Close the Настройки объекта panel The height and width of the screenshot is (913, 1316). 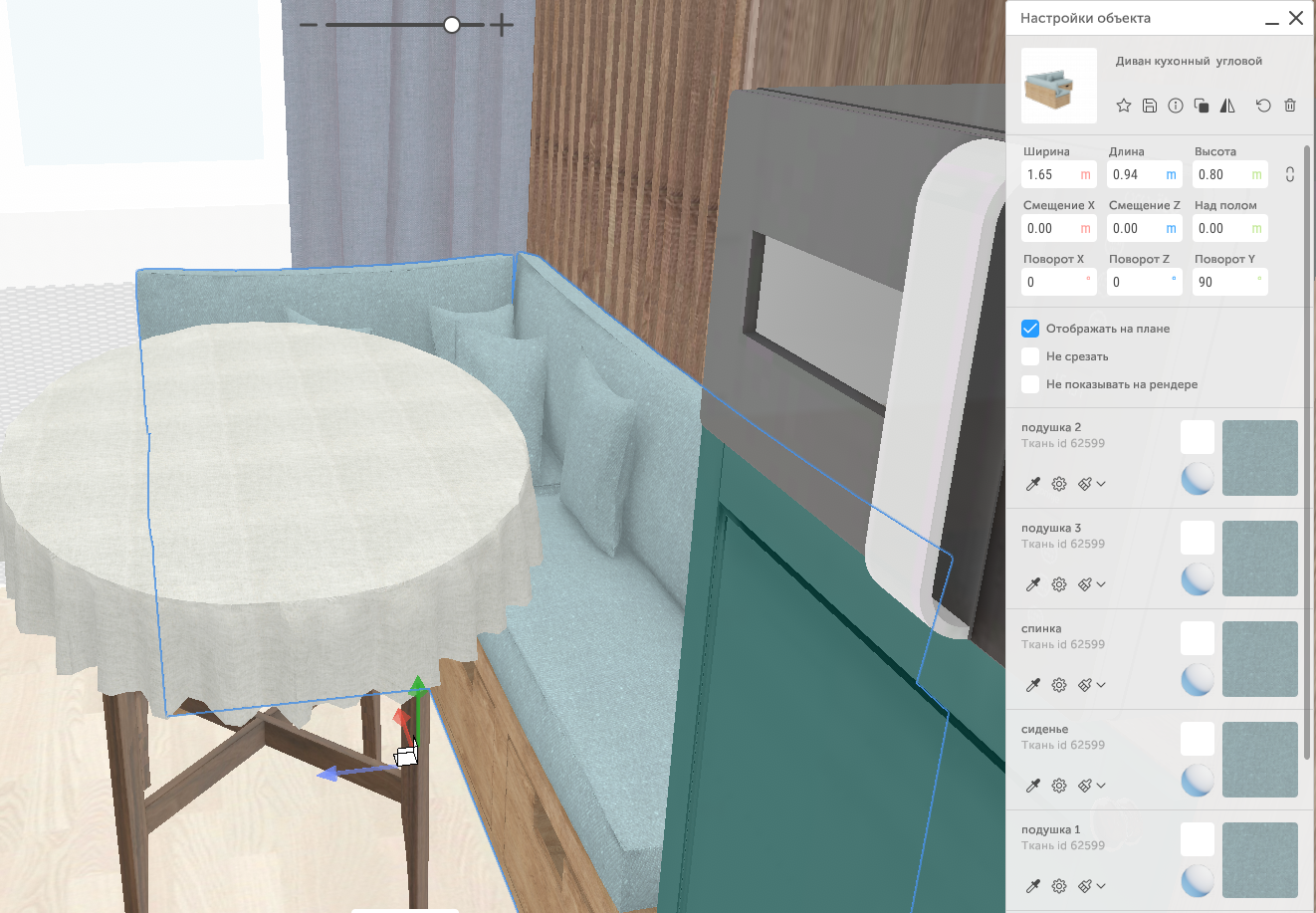[1296, 18]
